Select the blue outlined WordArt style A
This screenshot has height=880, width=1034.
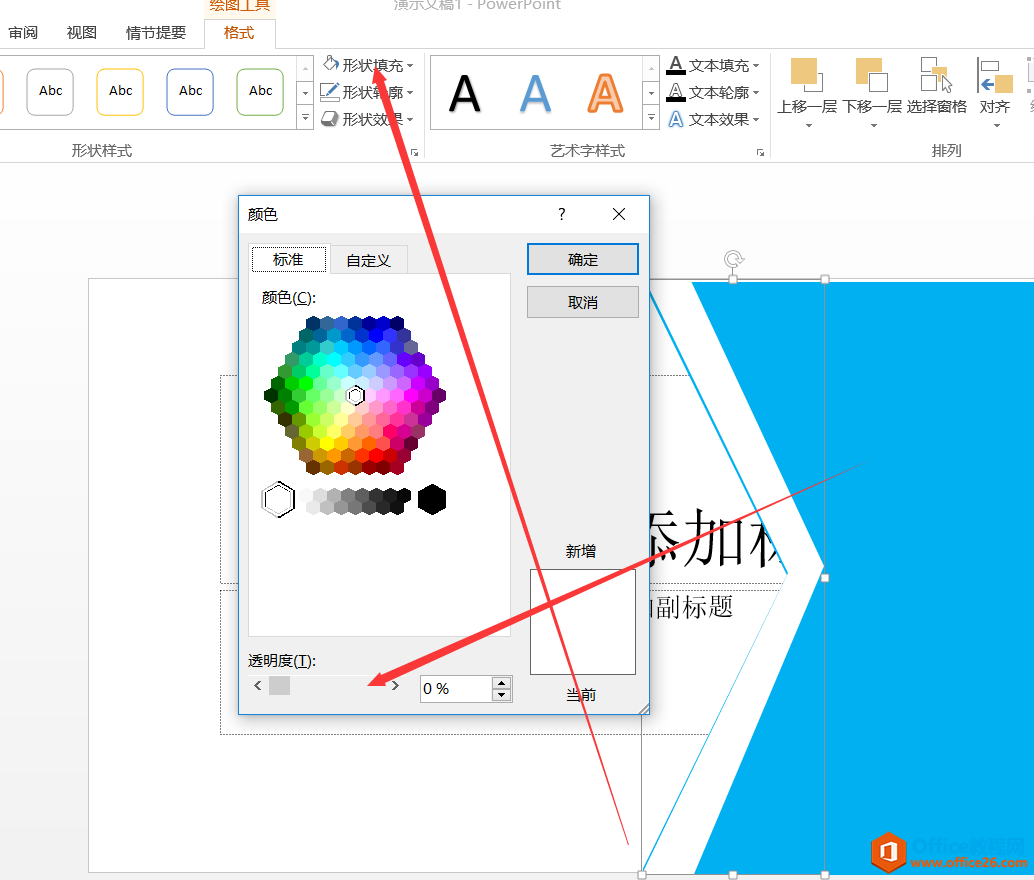535,92
